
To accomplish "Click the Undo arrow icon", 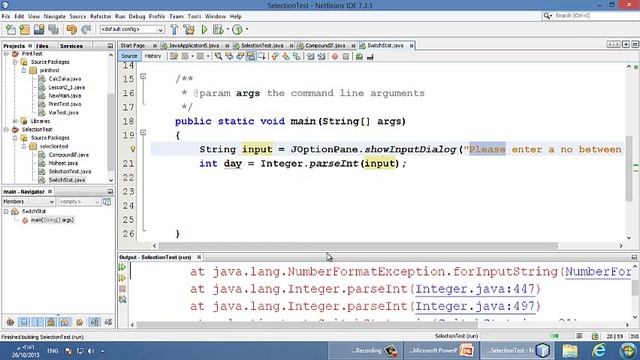I will tap(72, 29).
